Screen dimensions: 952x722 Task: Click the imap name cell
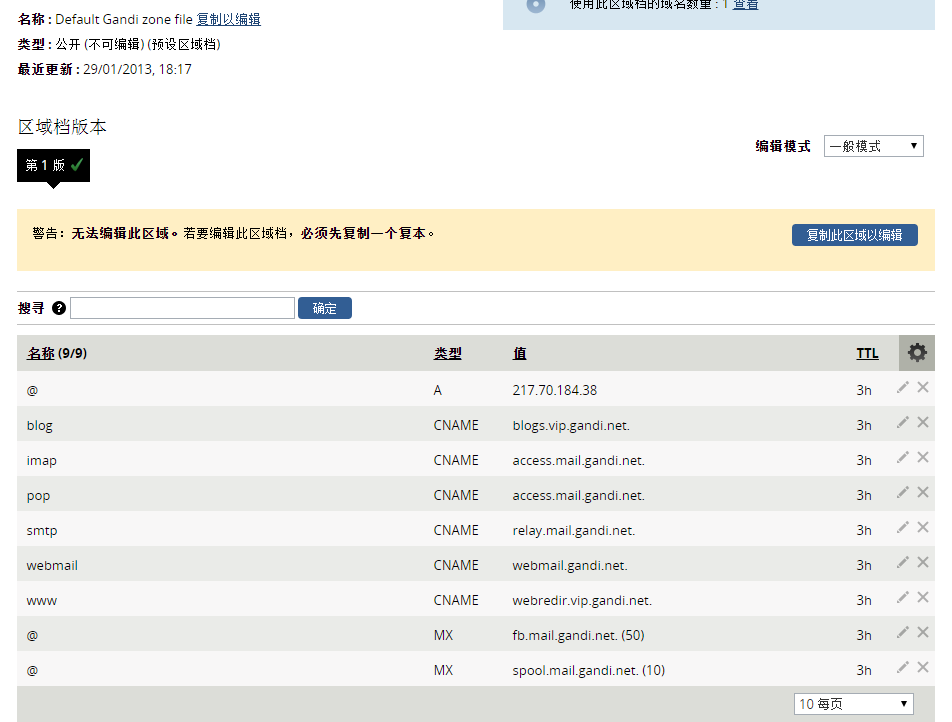41,460
